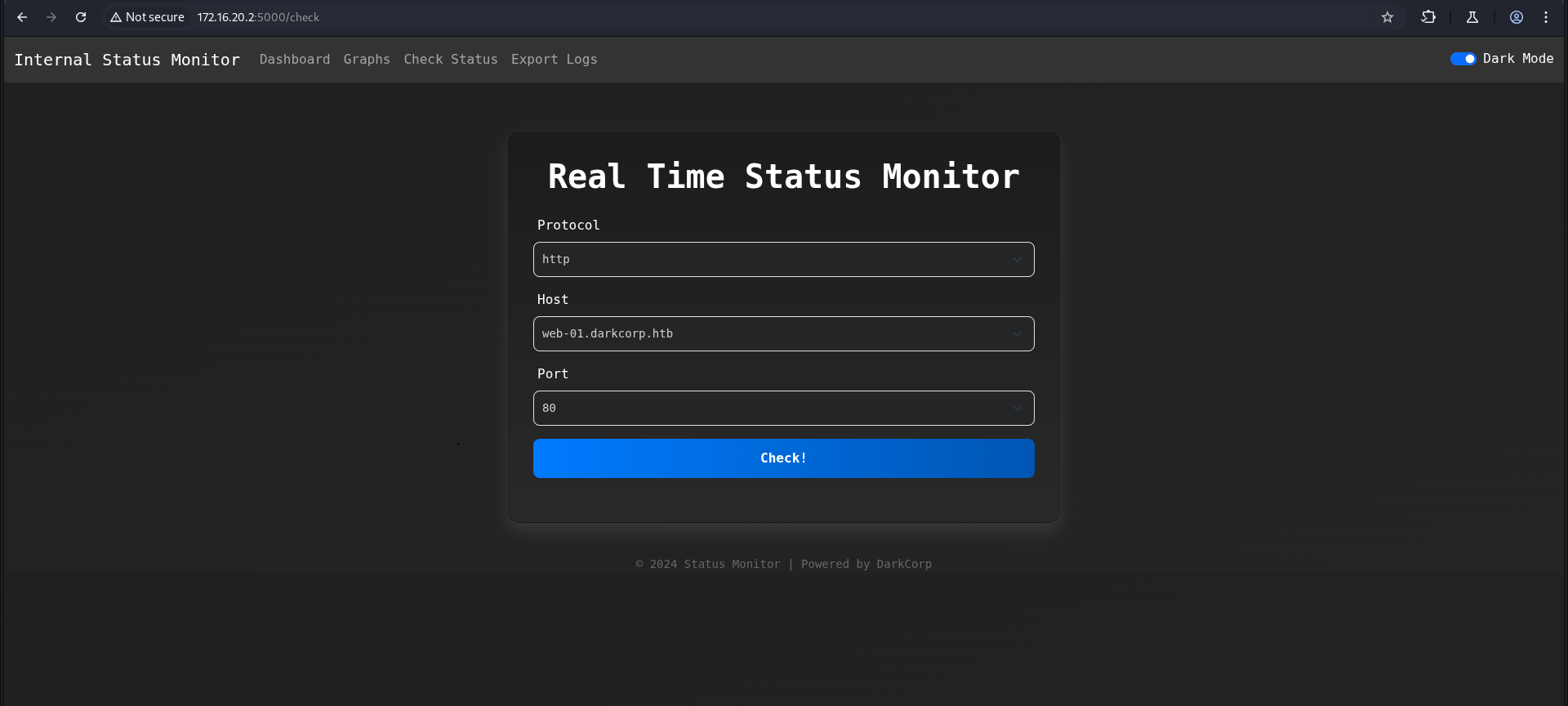Bookmark this page with the star icon
Image resolution: width=1568 pixels, height=706 pixels.
pos(1388,17)
